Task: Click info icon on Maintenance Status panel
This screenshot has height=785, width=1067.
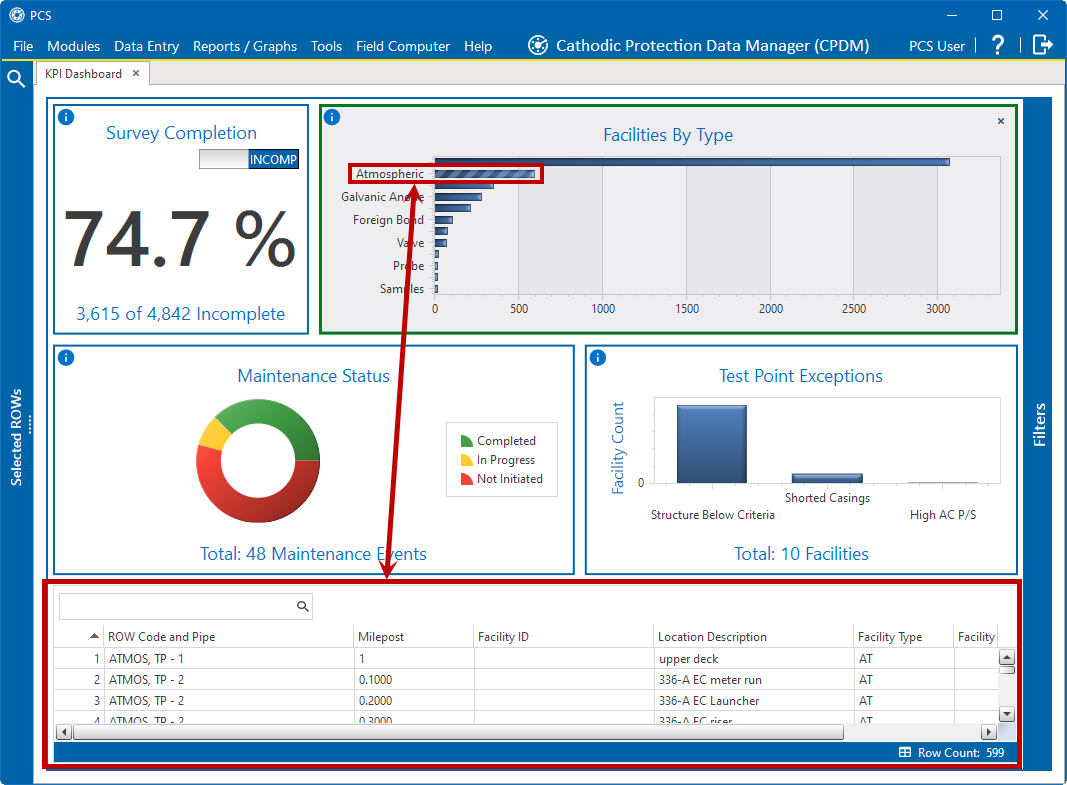Action: (x=66, y=357)
